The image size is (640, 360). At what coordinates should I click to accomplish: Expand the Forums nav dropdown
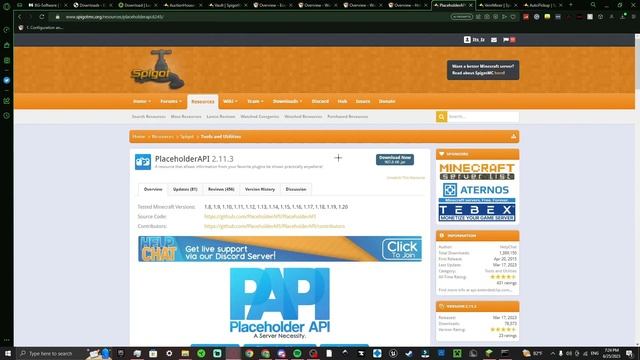coord(171,101)
